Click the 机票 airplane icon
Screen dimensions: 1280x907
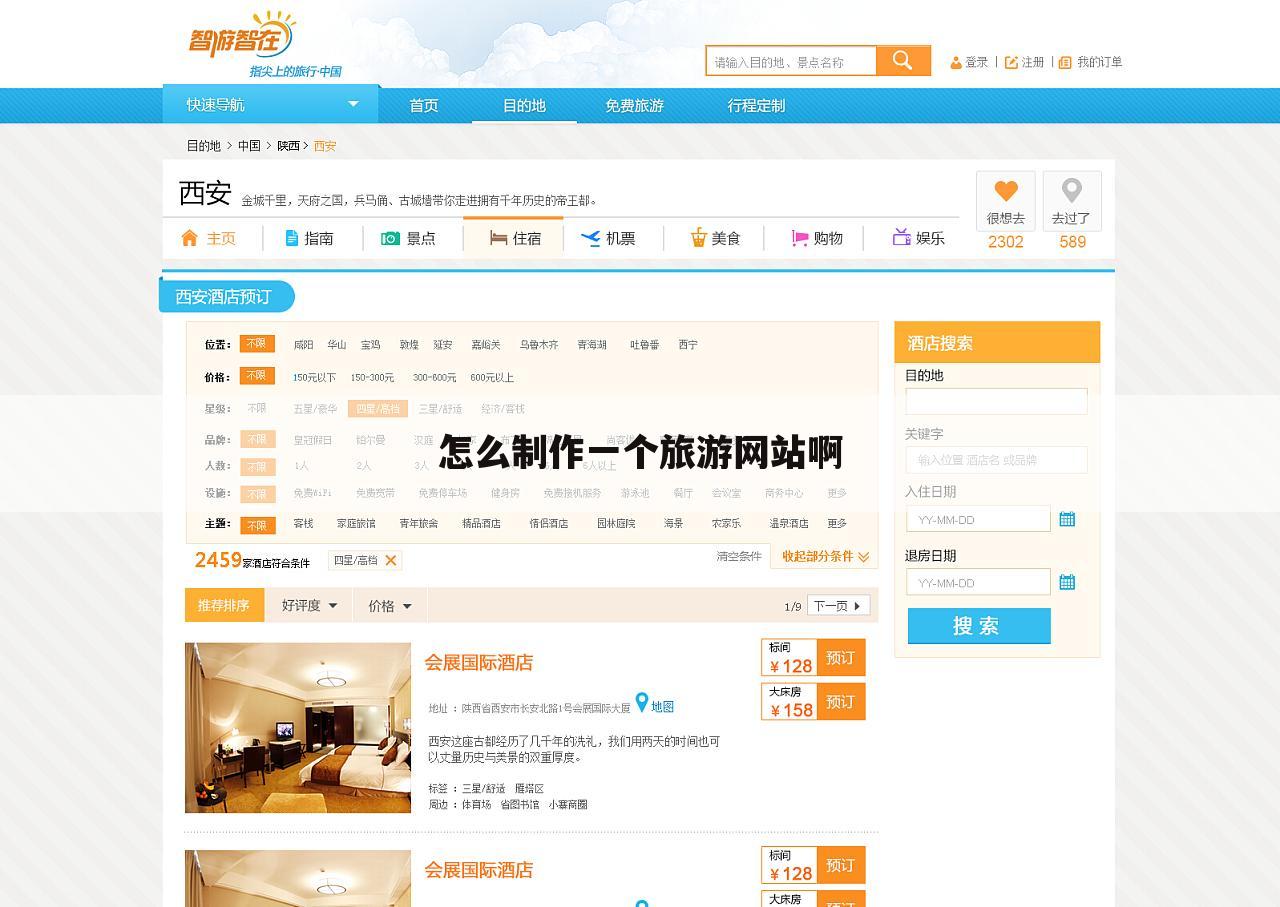tap(590, 238)
